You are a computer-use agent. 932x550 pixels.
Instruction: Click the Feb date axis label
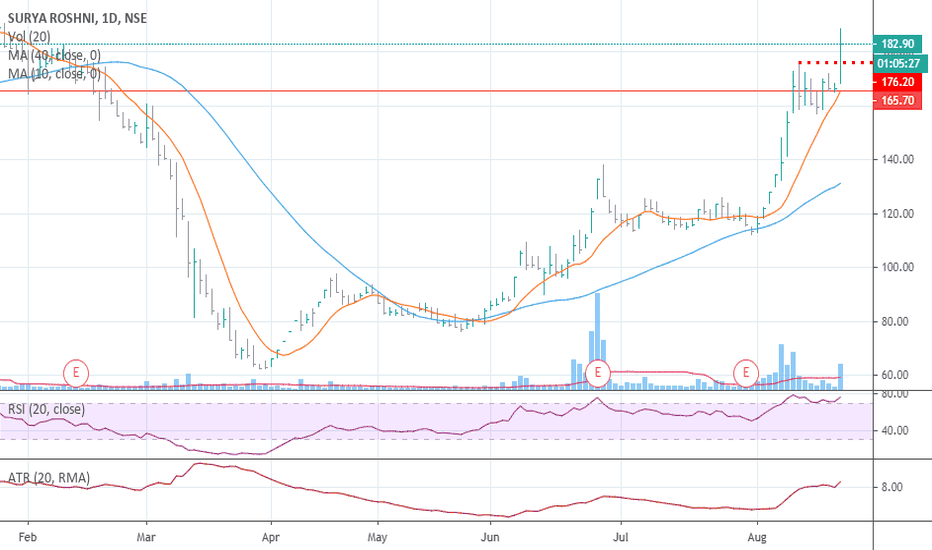(28, 538)
